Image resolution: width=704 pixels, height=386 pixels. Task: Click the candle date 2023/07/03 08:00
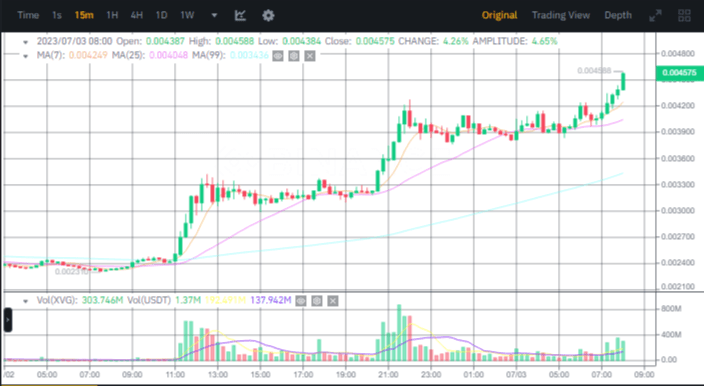pyautogui.click(x=75, y=41)
